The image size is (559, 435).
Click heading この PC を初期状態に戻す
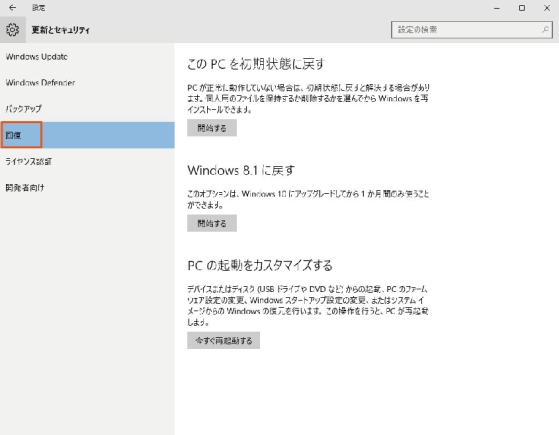pos(256,64)
